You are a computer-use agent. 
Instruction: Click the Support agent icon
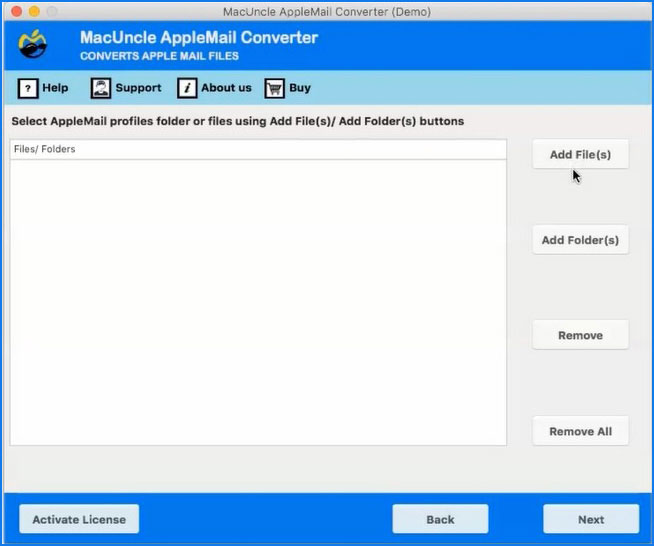point(101,88)
